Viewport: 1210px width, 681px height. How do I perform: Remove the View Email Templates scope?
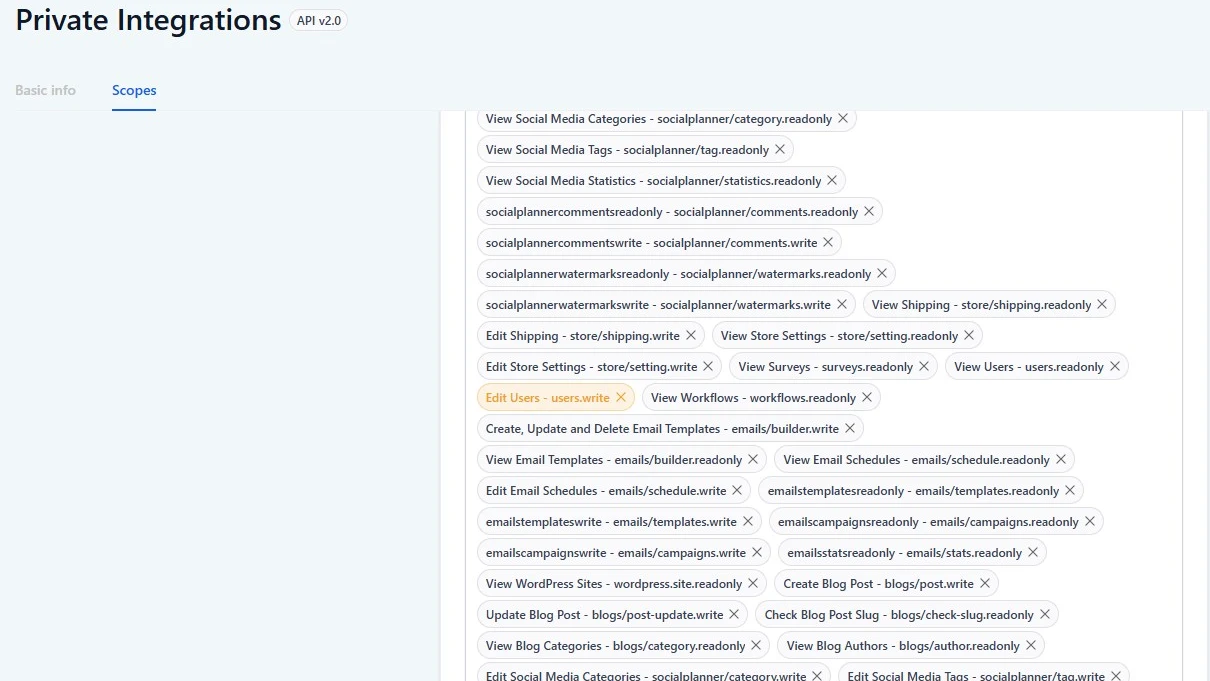tap(753, 460)
